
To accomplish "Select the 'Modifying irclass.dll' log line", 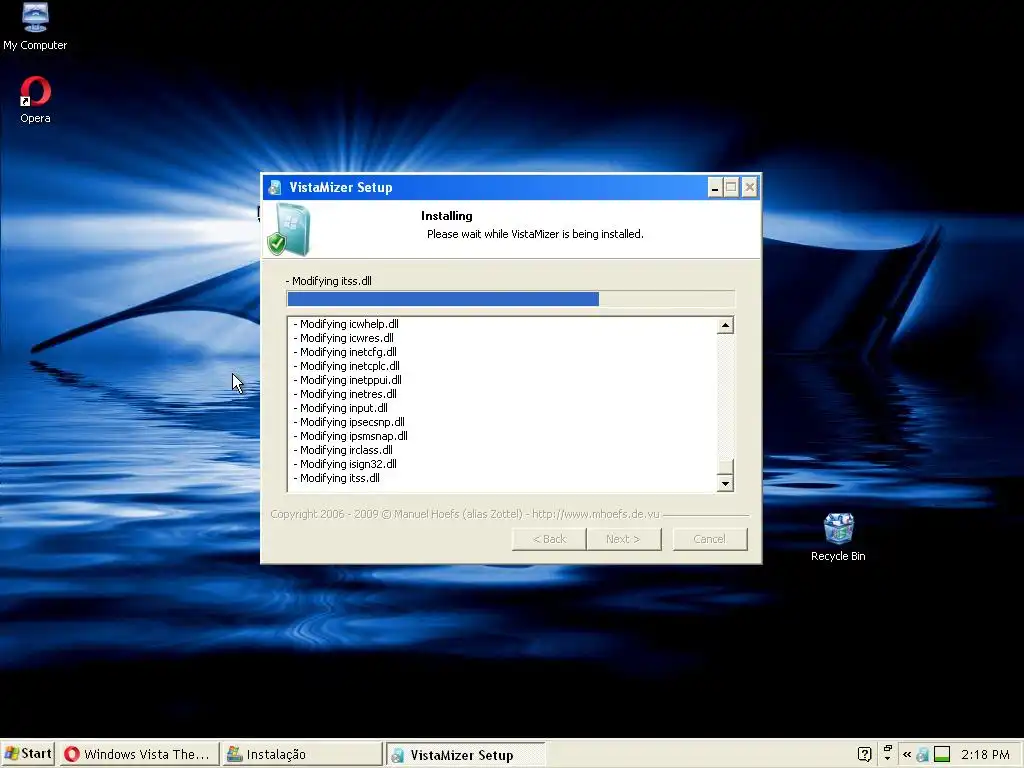I will point(343,450).
